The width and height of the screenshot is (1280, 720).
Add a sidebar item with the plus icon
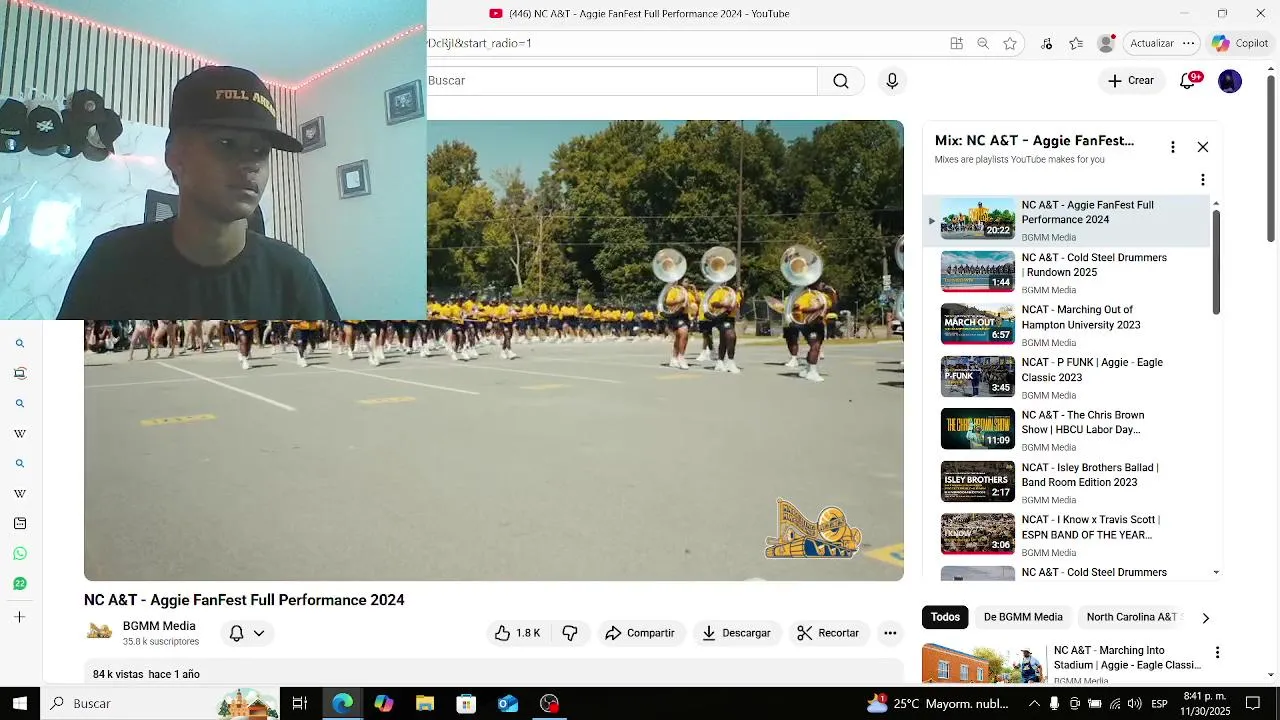coord(20,617)
